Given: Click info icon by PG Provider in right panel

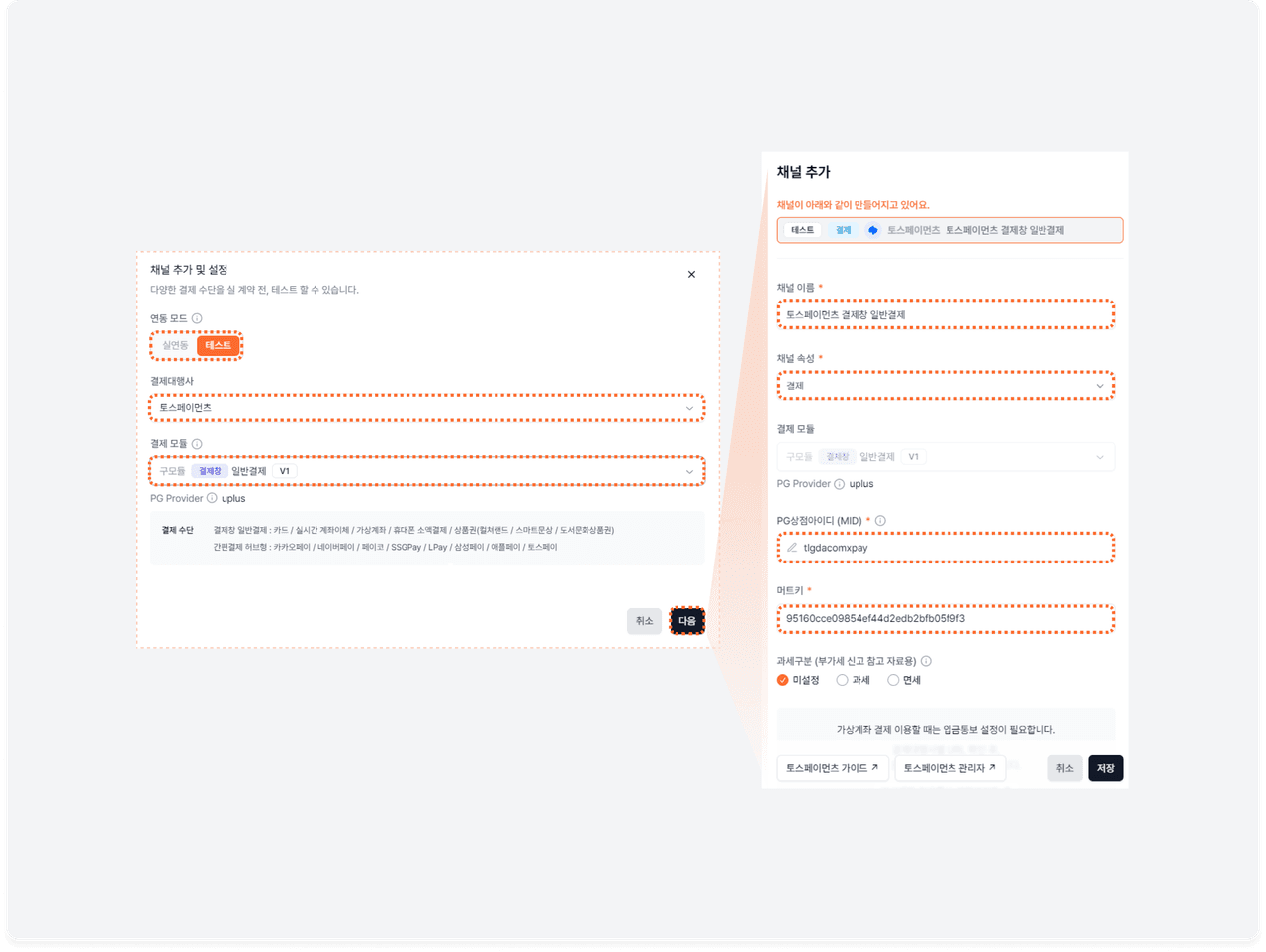Looking at the screenshot, I should (x=839, y=484).
